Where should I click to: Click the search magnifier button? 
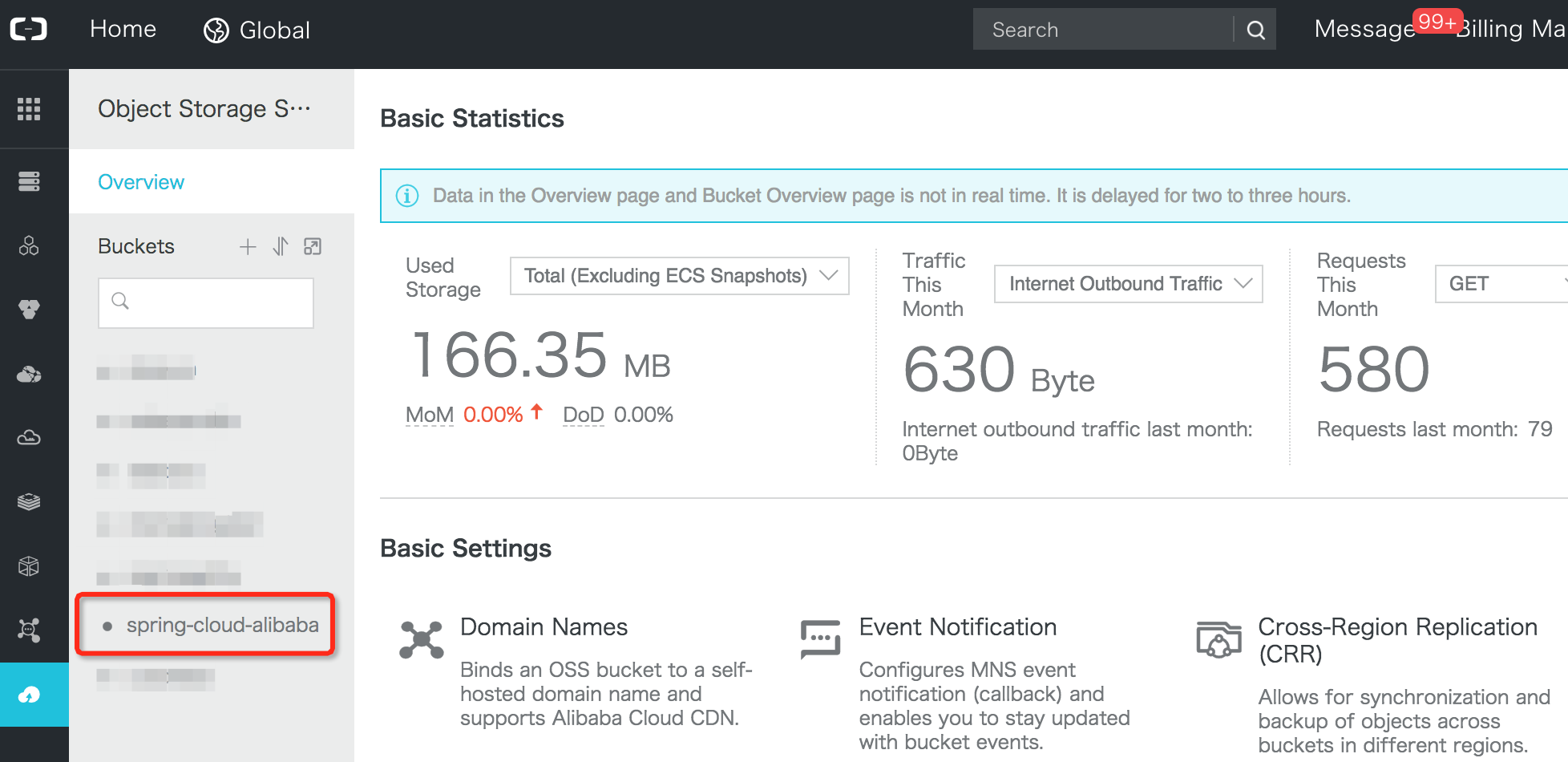(1256, 30)
